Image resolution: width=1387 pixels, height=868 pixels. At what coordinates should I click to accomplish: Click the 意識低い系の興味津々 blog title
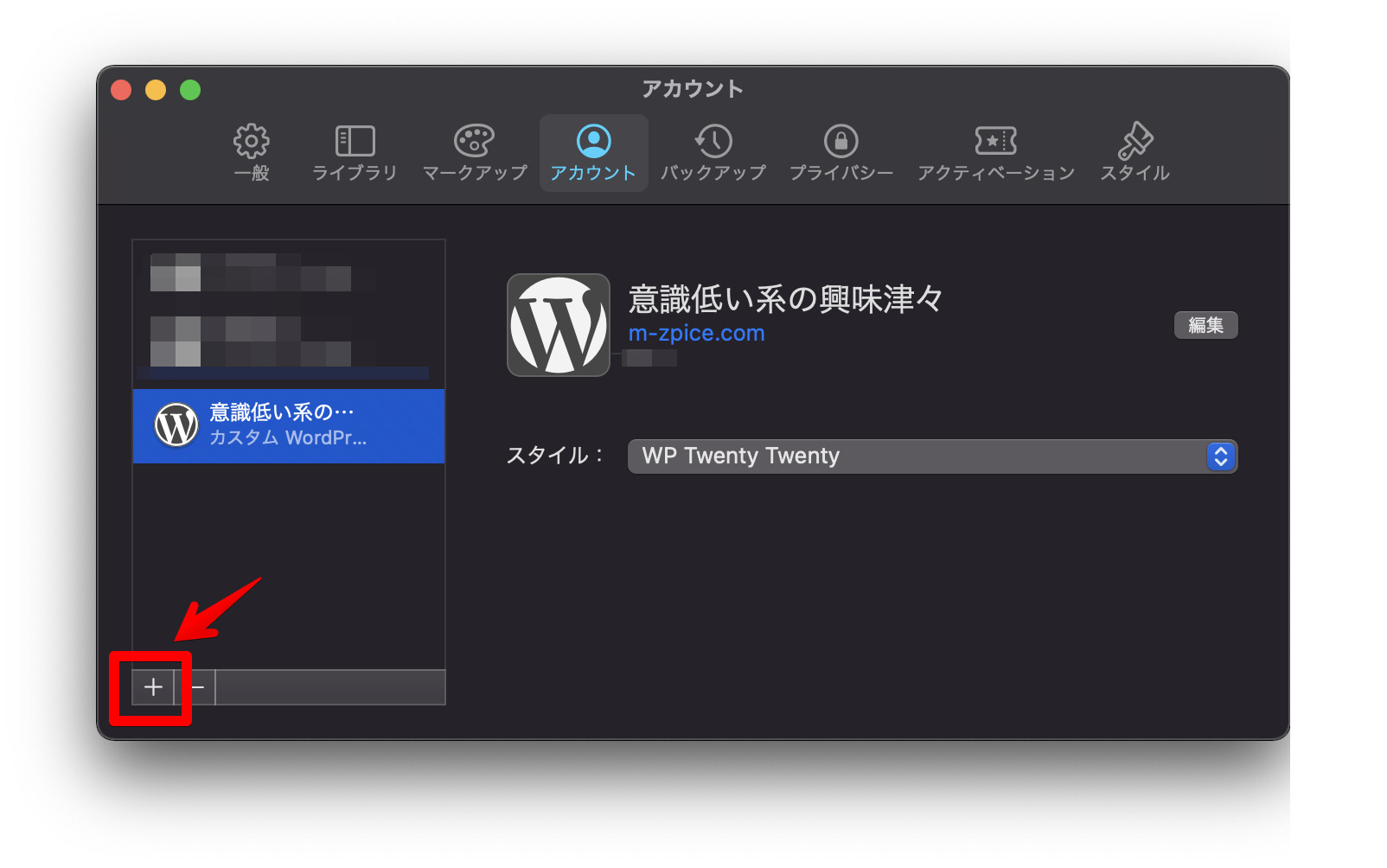click(x=785, y=299)
